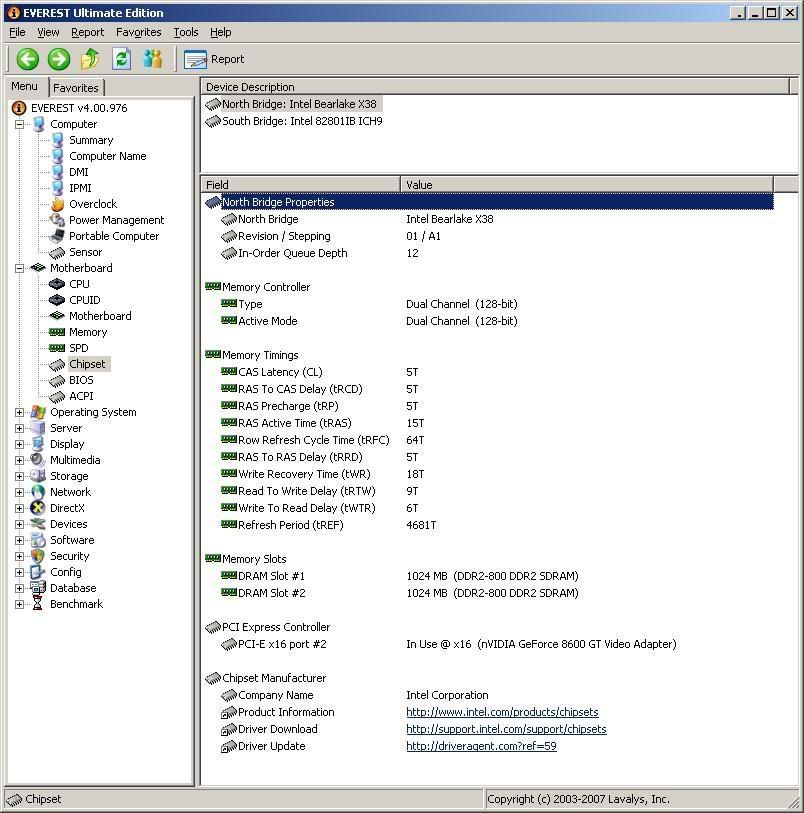Click the Security shield icon
The image size is (804, 813).
pos(37,556)
